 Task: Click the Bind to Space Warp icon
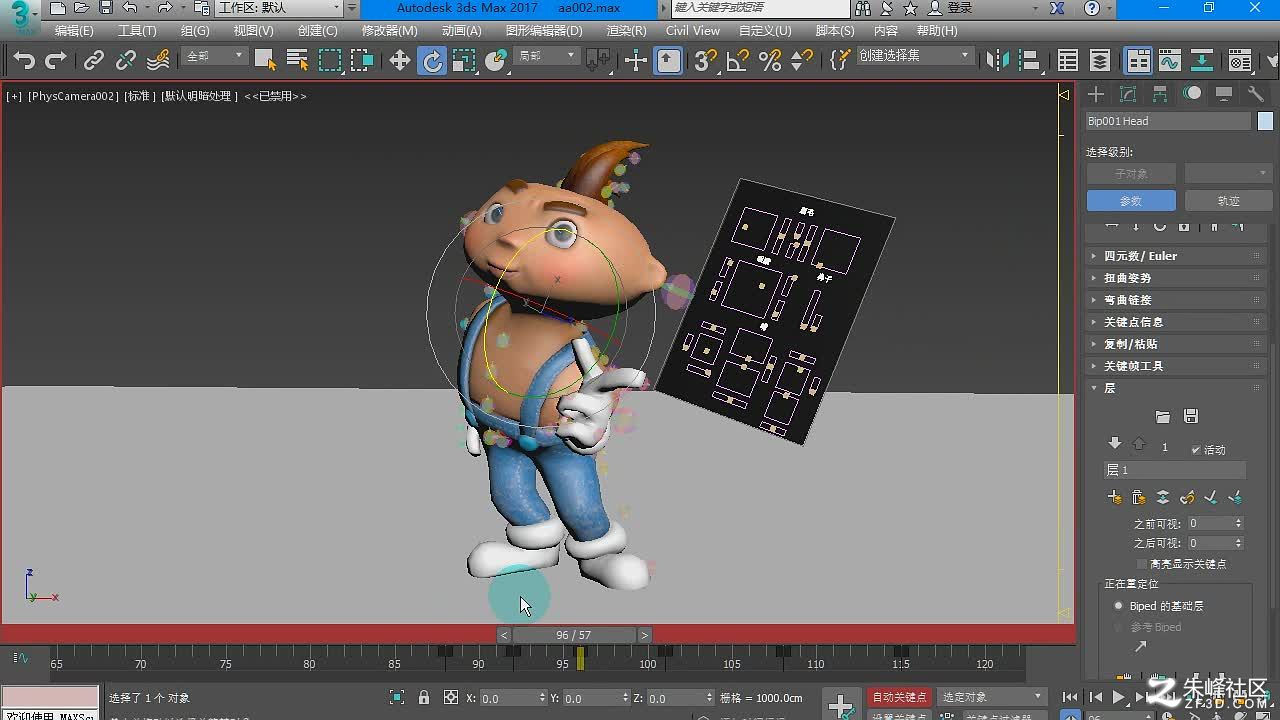coord(158,61)
